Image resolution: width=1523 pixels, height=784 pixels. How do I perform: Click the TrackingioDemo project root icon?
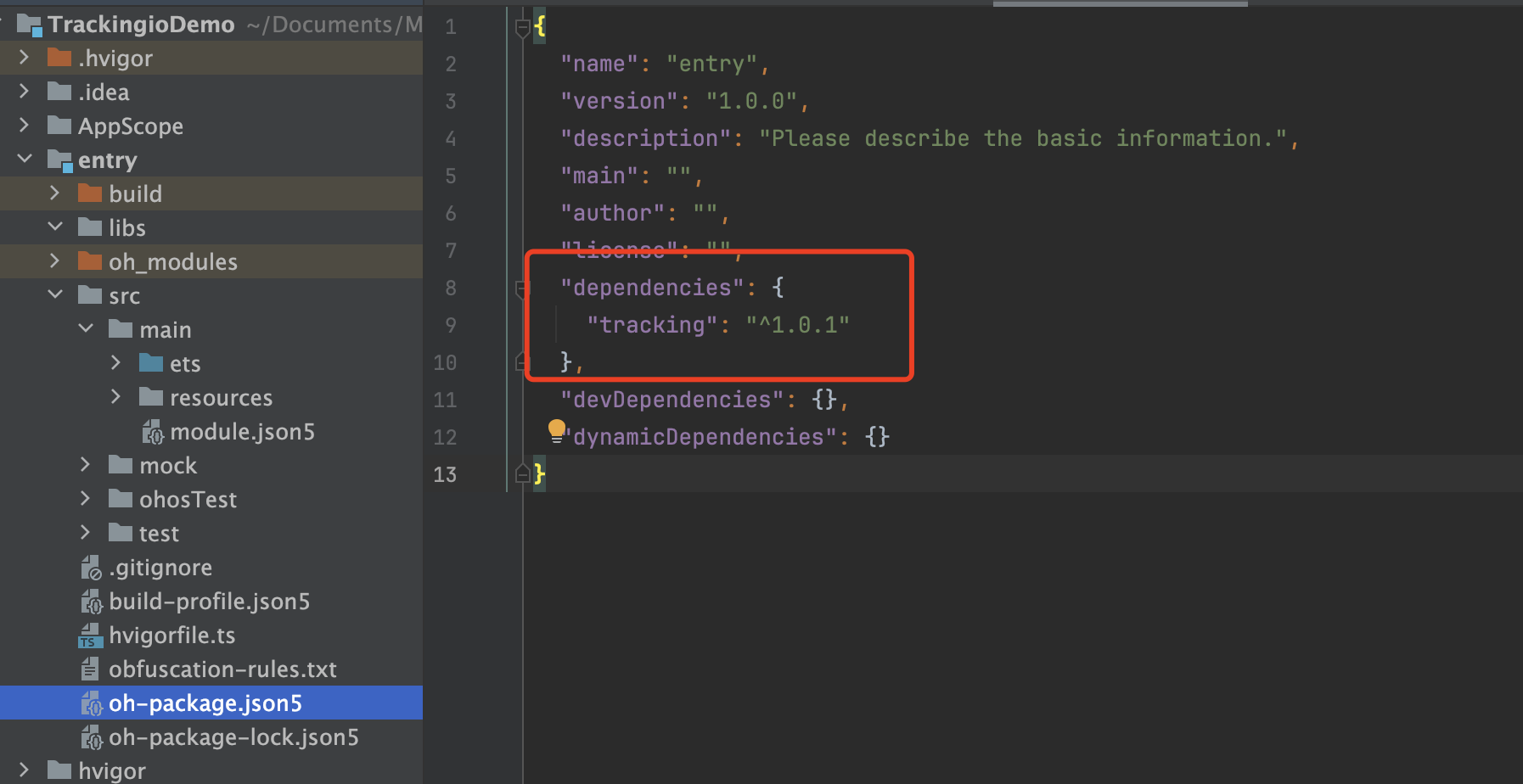pyautogui.click(x=29, y=24)
